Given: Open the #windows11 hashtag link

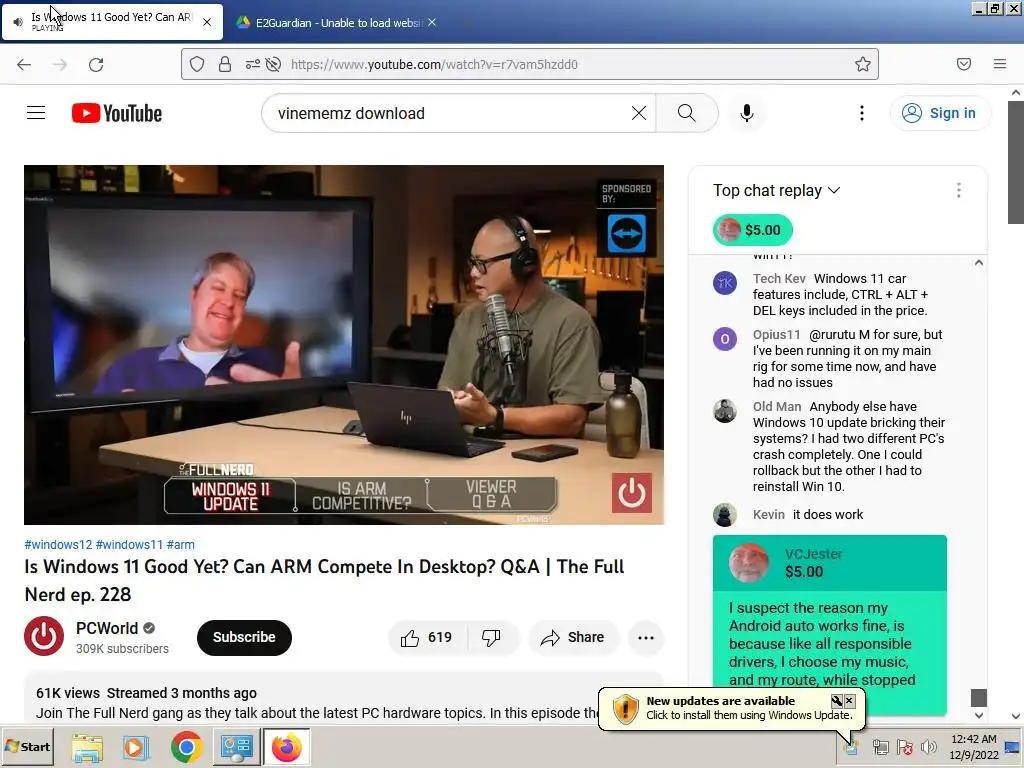Looking at the screenshot, I should 129,545.
